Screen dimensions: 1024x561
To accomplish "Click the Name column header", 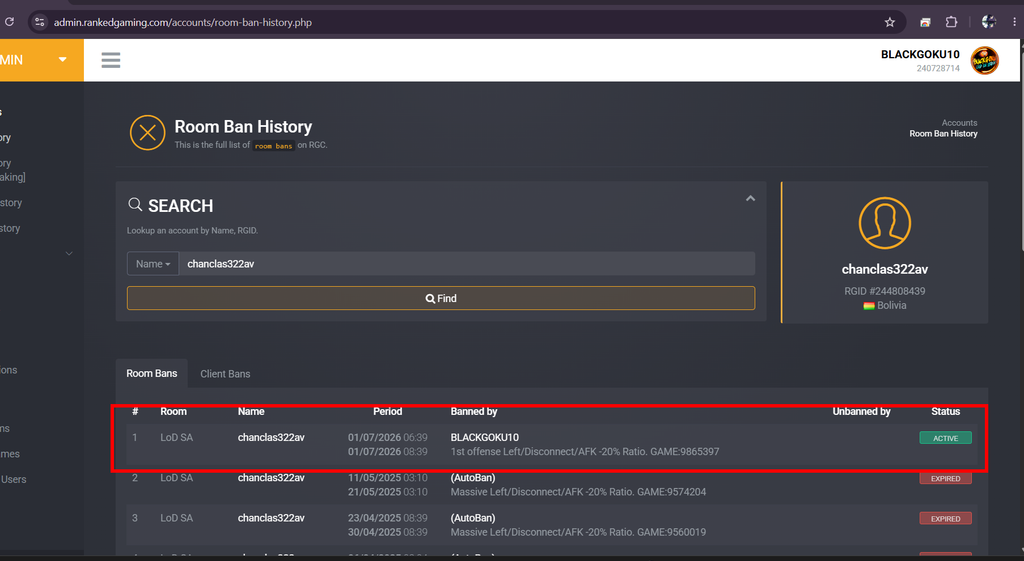I will tap(251, 411).
